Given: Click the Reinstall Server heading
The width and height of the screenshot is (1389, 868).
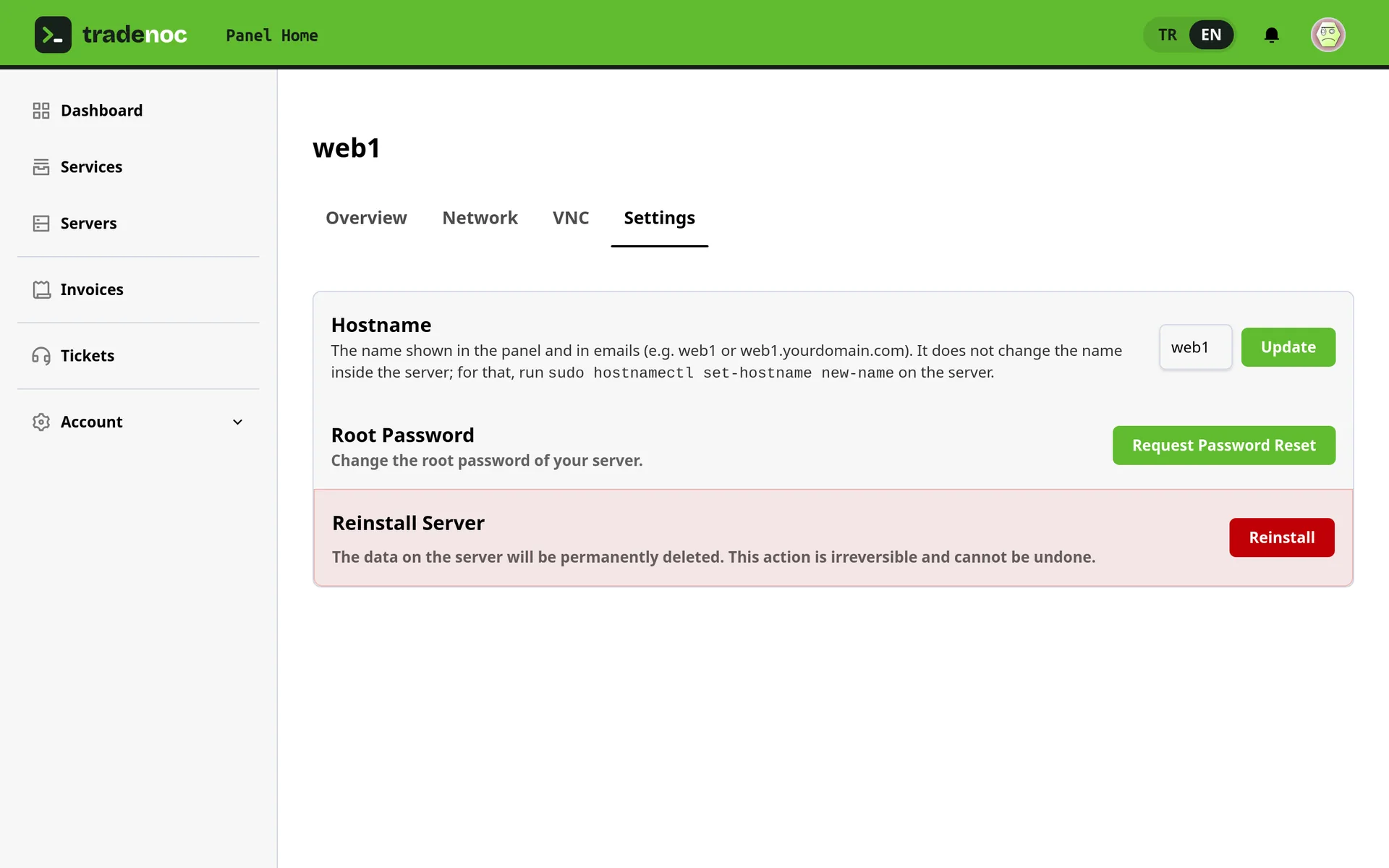Looking at the screenshot, I should (408, 523).
